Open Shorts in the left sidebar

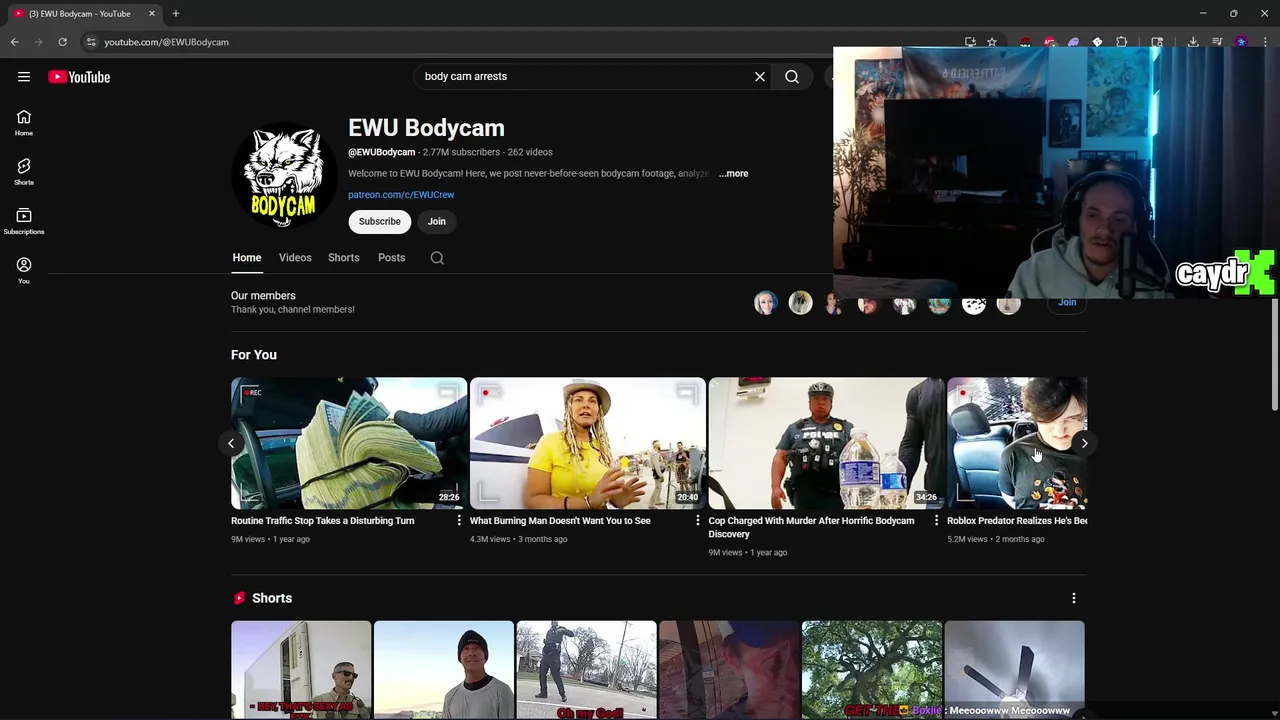[x=24, y=172]
